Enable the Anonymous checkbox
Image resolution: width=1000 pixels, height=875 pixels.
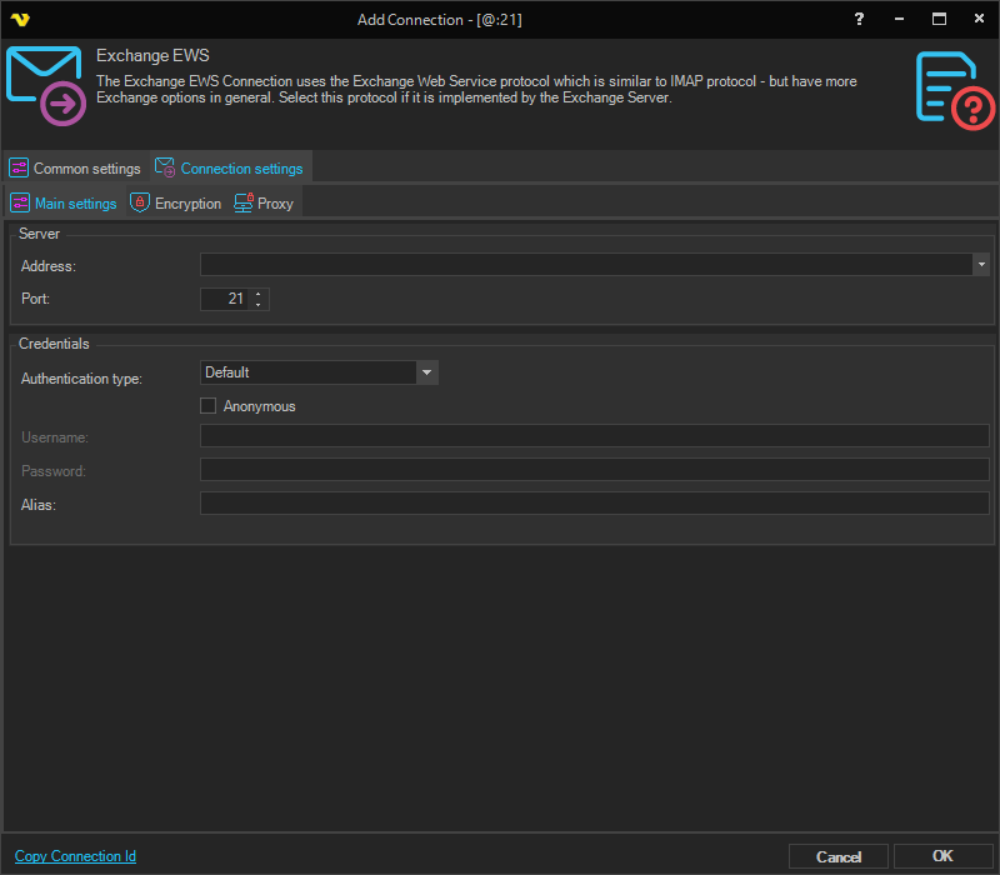pyautogui.click(x=208, y=406)
